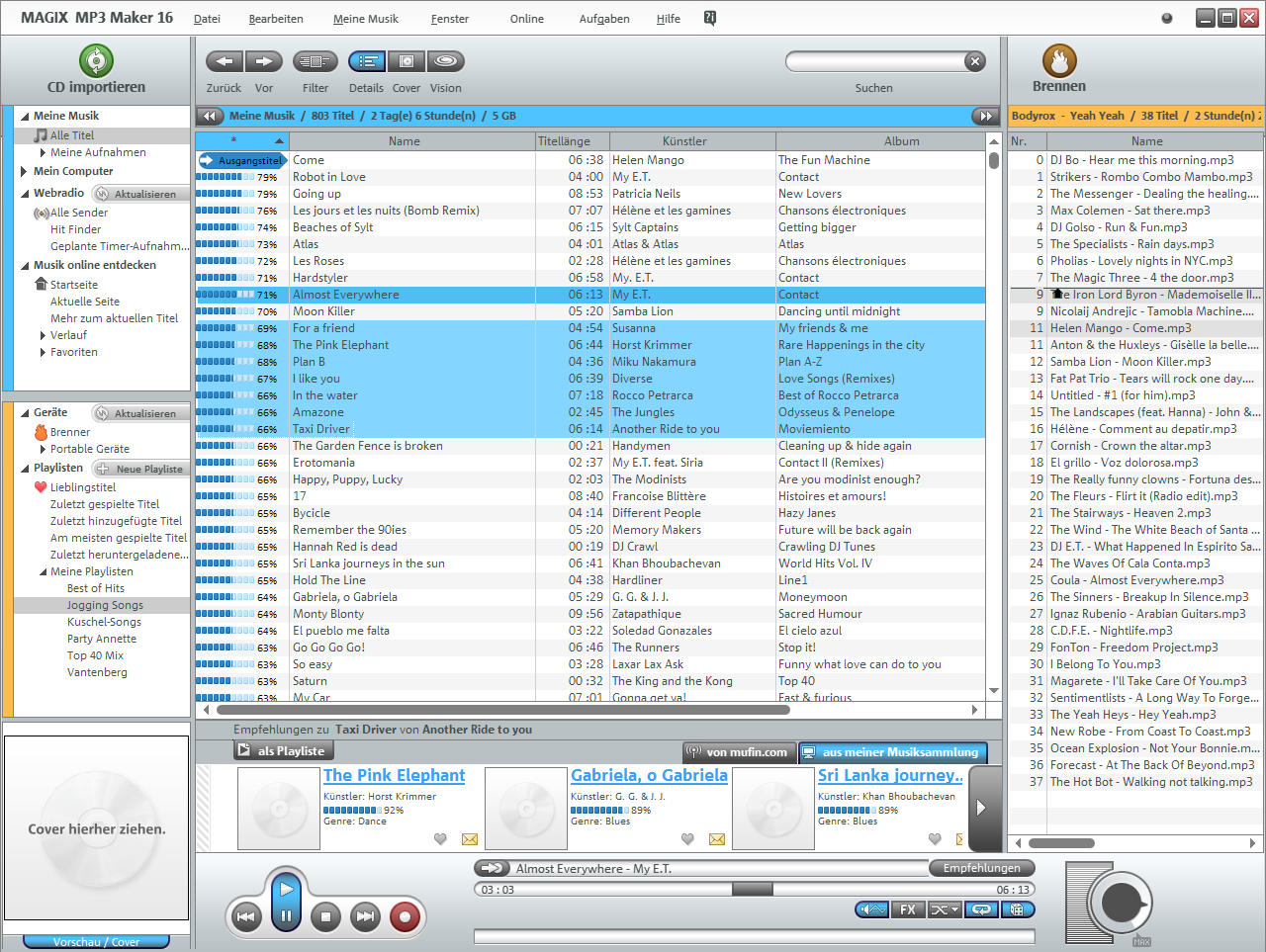Screen dimensions: 1266x952
Task: Switch to Cover view
Action: point(406,61)
